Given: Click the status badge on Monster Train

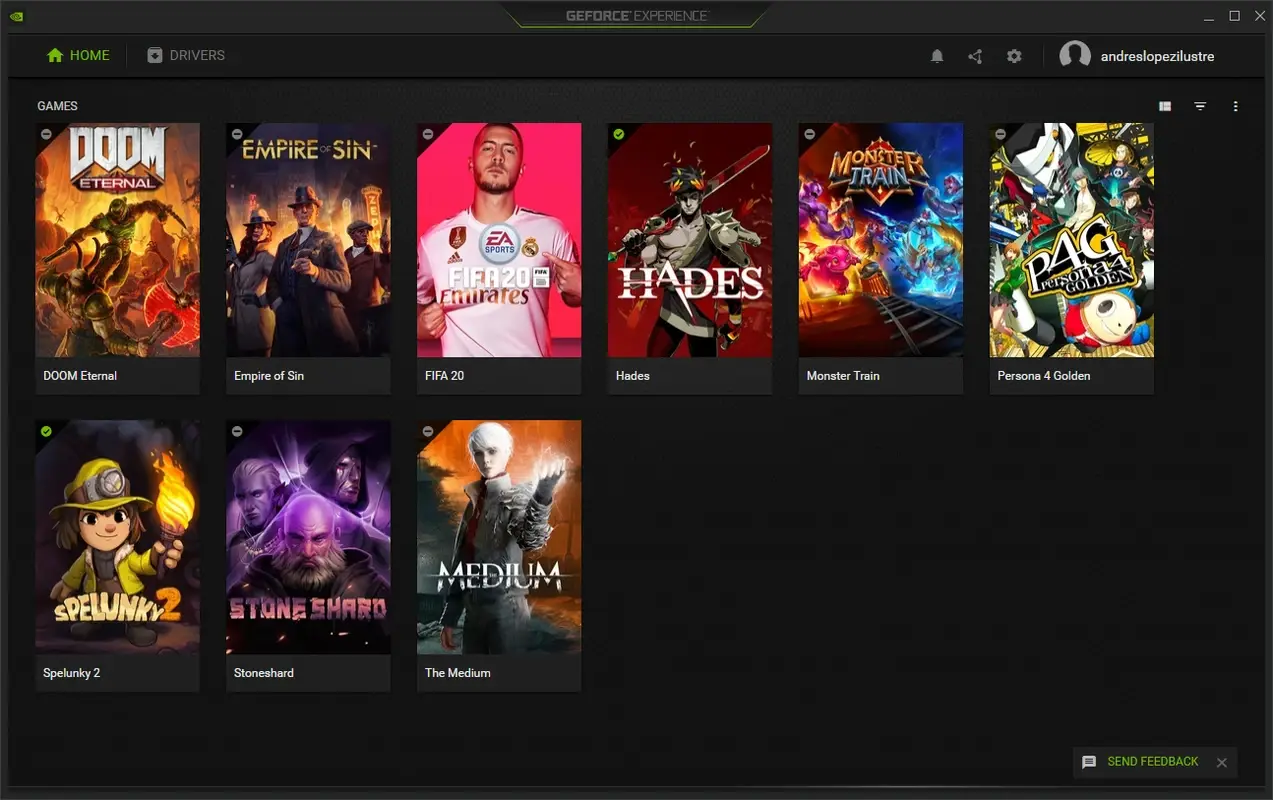Looking at the screenshot, I should [809, 133].
